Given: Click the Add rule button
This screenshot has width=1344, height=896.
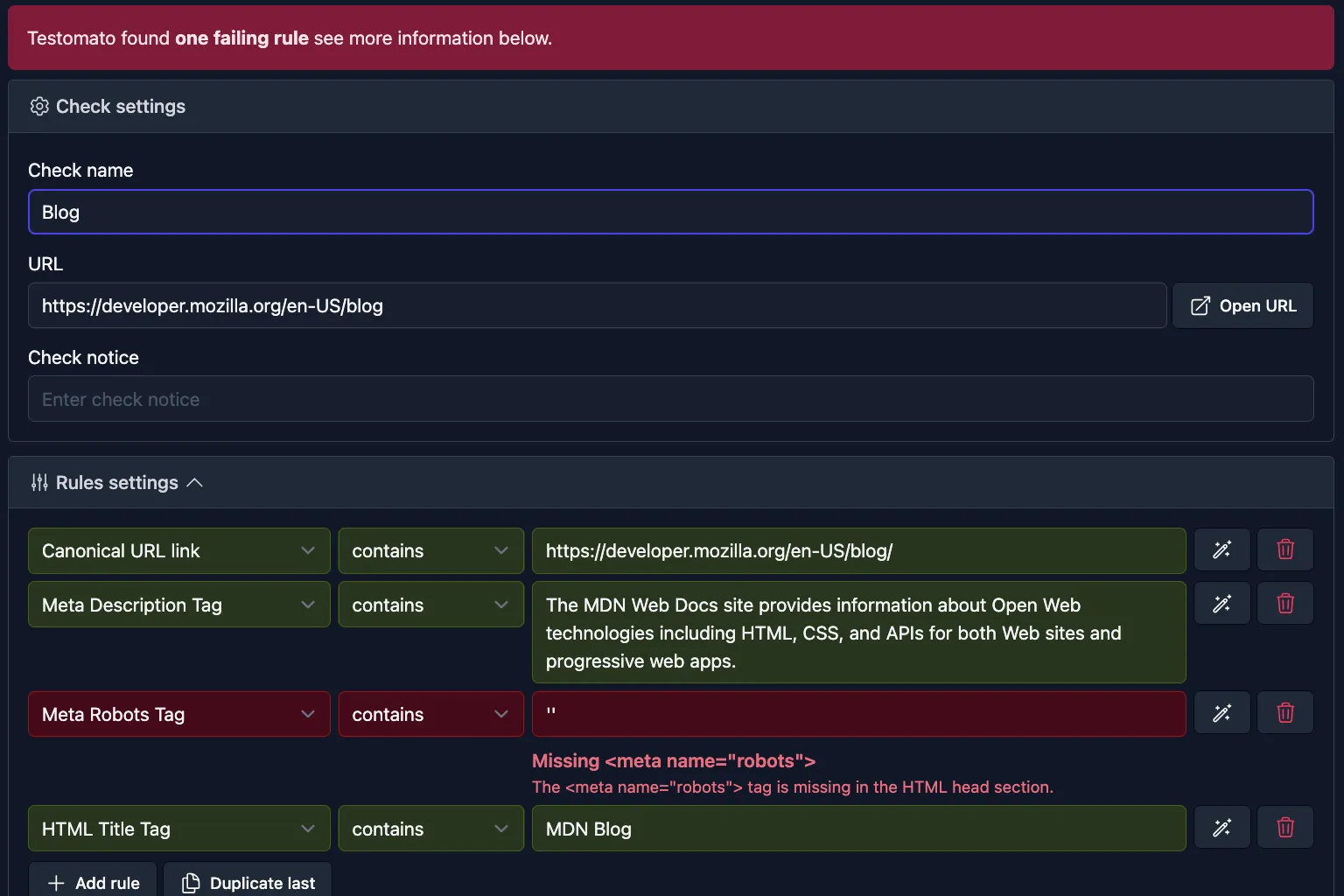Looking at the screenshot, I should coord(92,883).
